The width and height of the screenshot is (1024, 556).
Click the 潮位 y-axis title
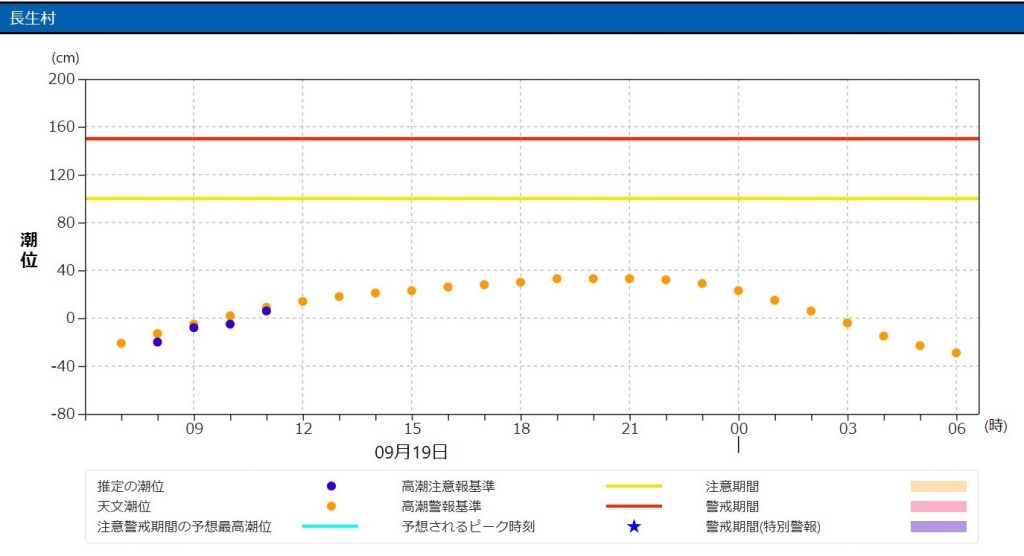(29, 250)
